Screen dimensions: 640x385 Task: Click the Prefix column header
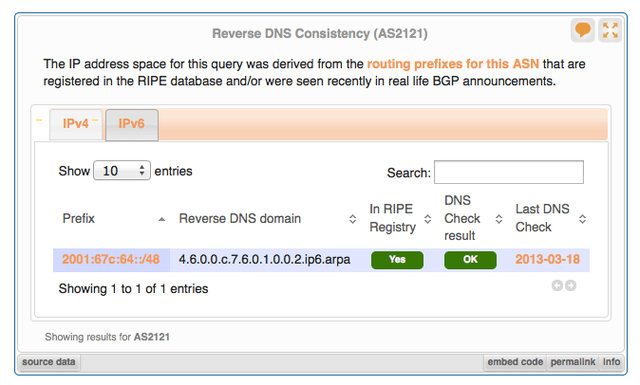pos(78,219)
